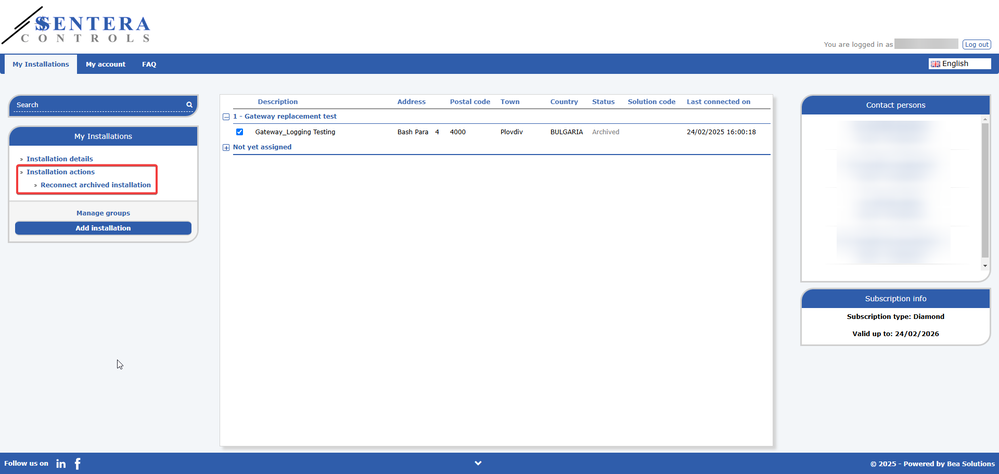Switch to My Installations tab
999x474 pixels.
click(41, 64)
